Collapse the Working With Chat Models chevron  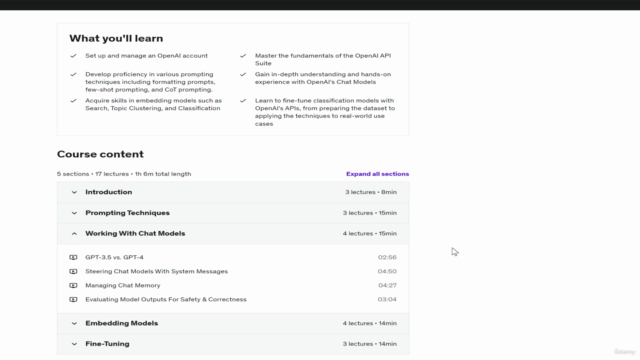(74, 233)
